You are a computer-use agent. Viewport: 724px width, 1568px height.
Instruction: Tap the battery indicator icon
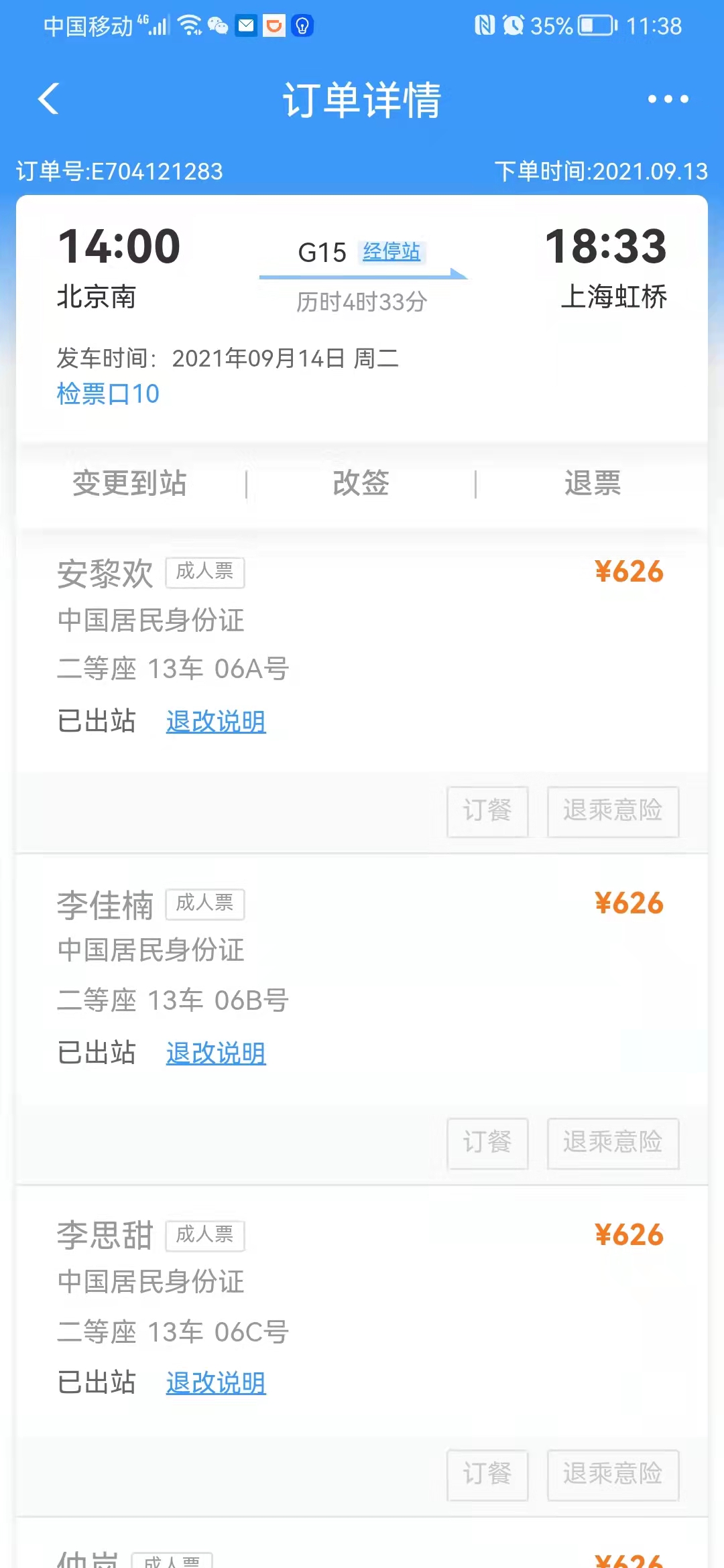(597, 26)
